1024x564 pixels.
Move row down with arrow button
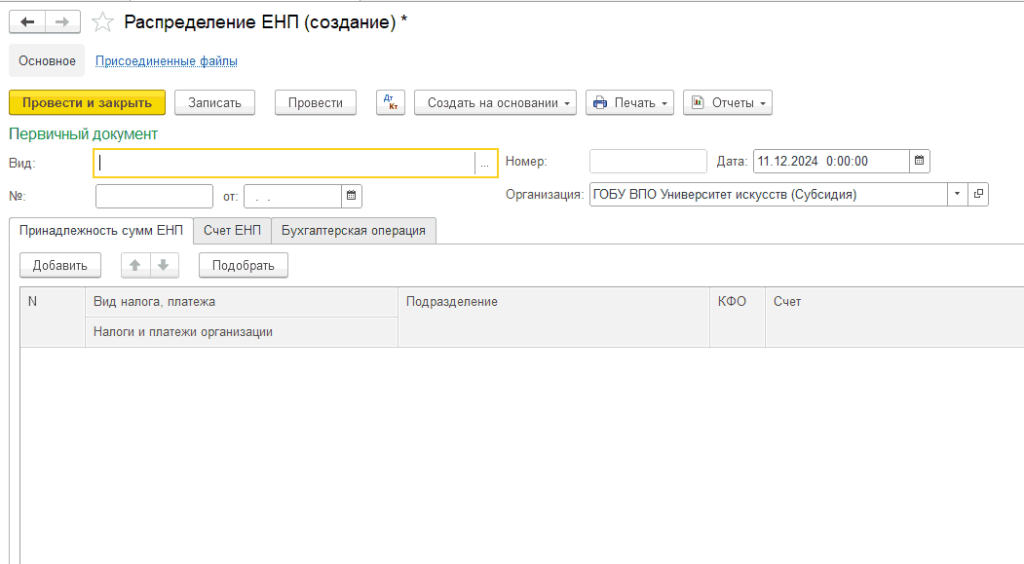(x=162, y=265)
